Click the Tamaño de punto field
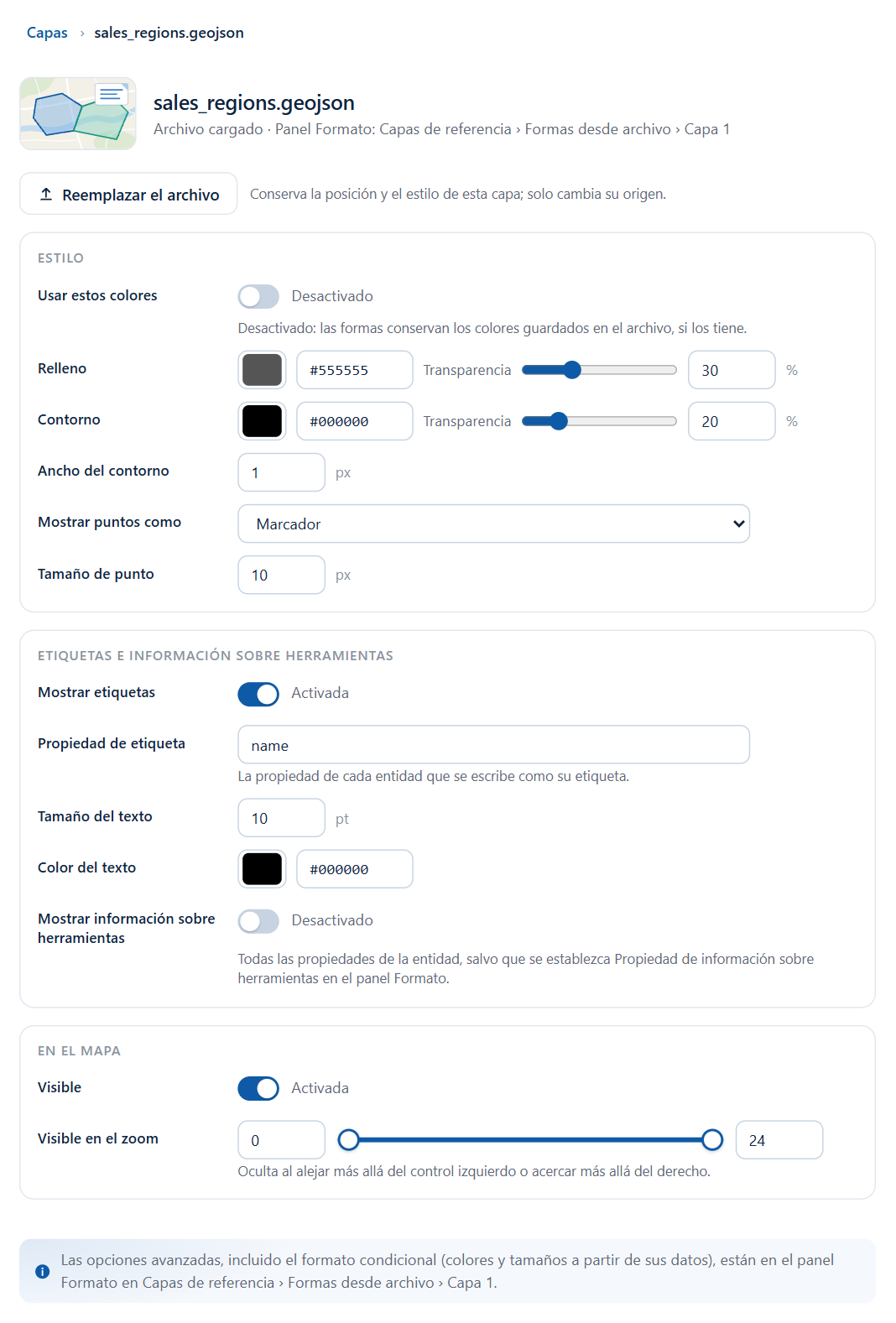Screen dimensions: 896x1323 pyautogui.click(x=282, y=575)
